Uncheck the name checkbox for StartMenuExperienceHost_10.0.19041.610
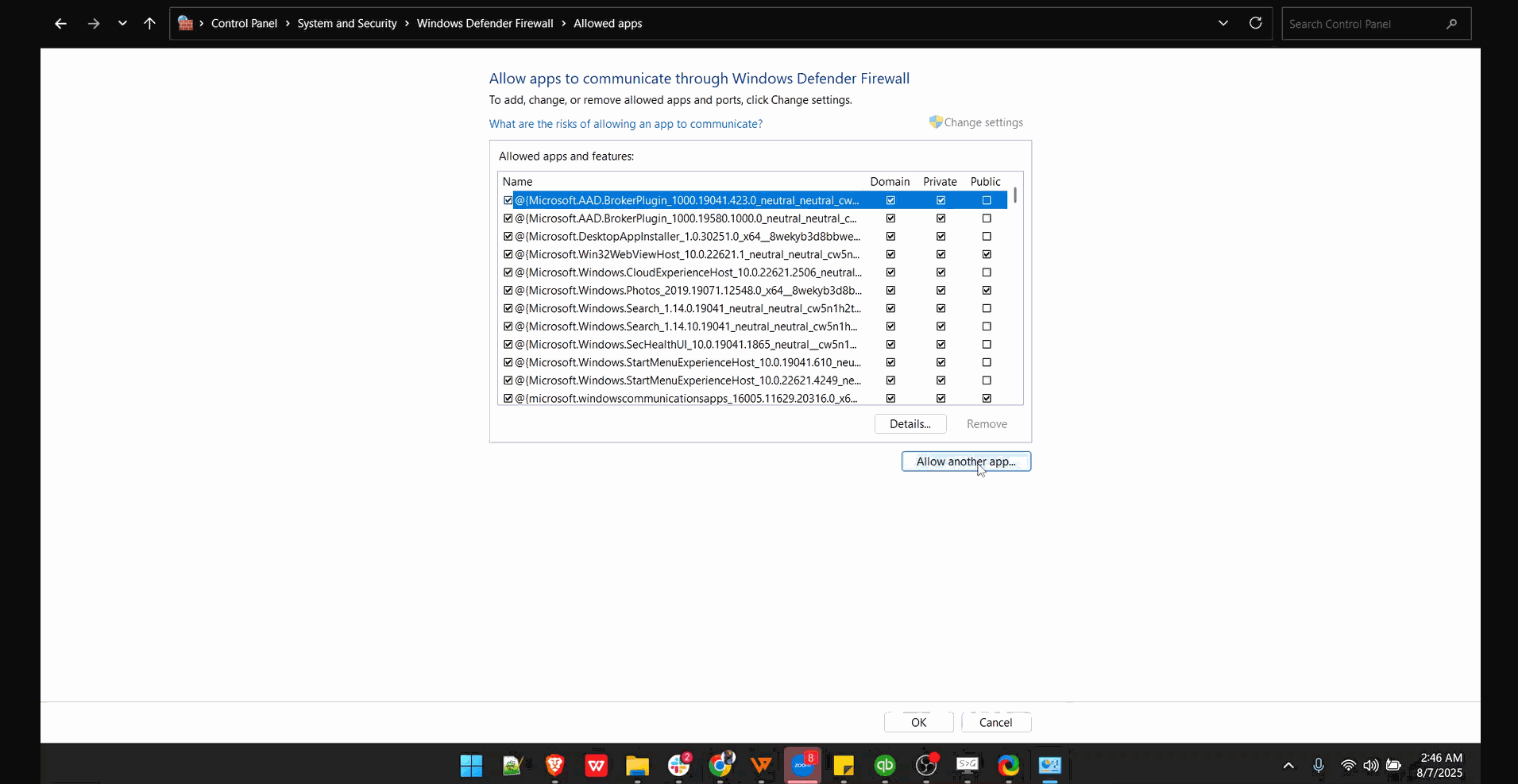Viewport: 1518px width, 784px height. coord(508,362)
